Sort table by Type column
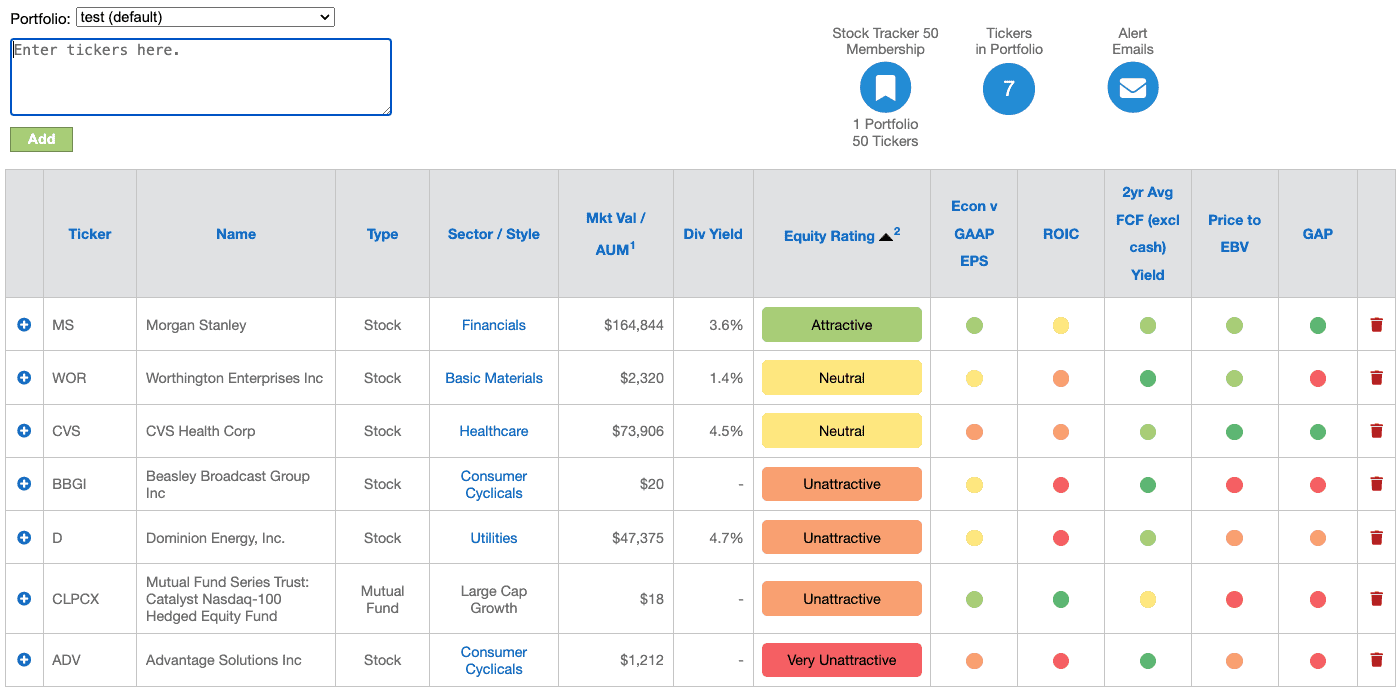Viewport: 1400px width, 691px height. click(x=382, y=234)
